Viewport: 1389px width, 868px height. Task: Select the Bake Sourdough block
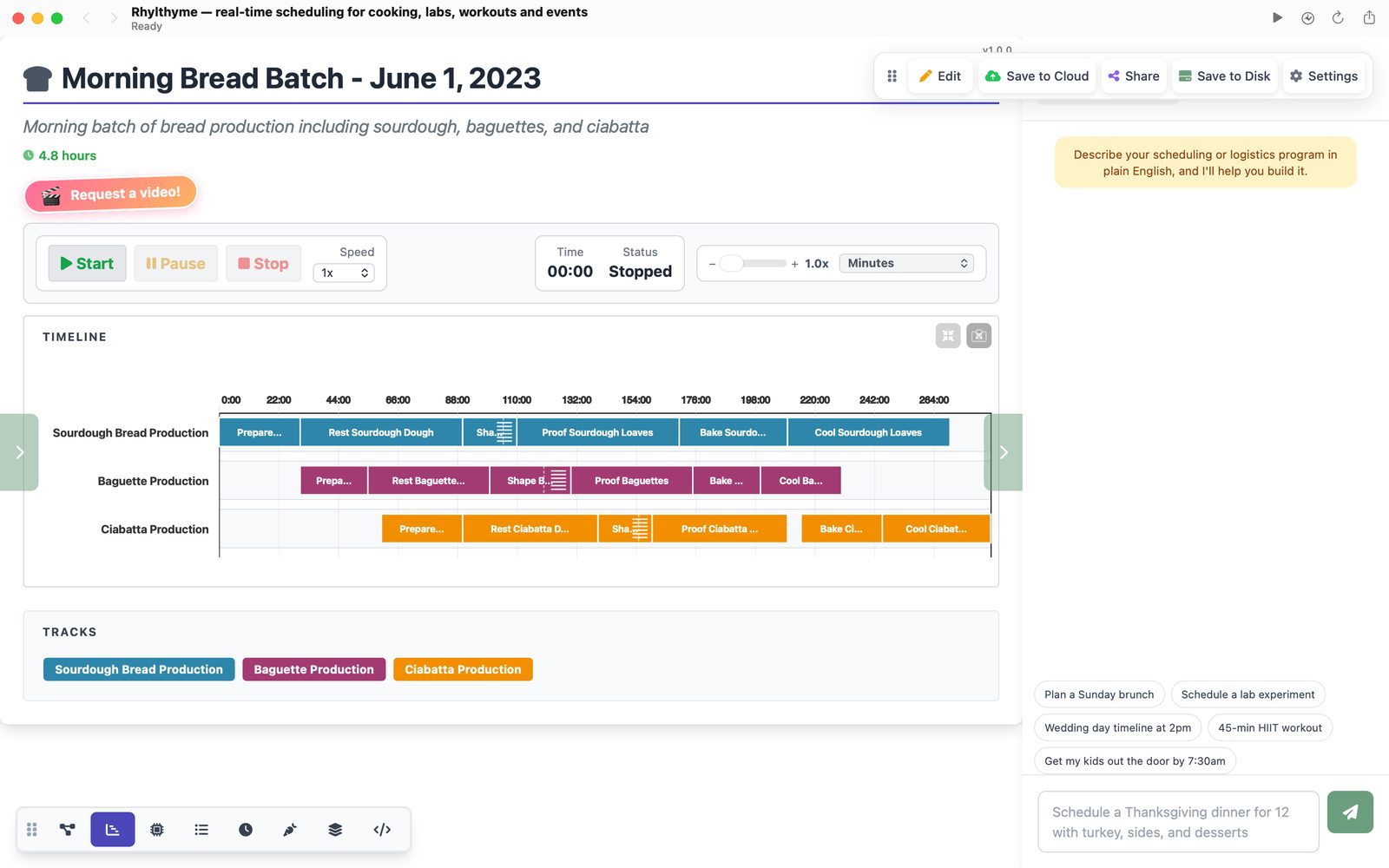click(733, 432)
